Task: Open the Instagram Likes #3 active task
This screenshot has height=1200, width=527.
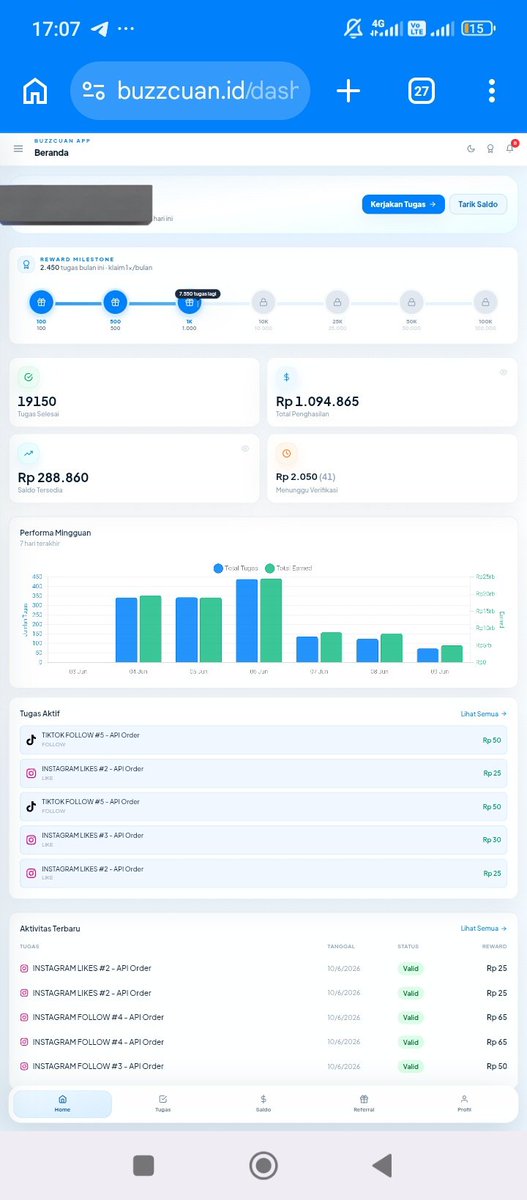Action: tap(263, 840)
